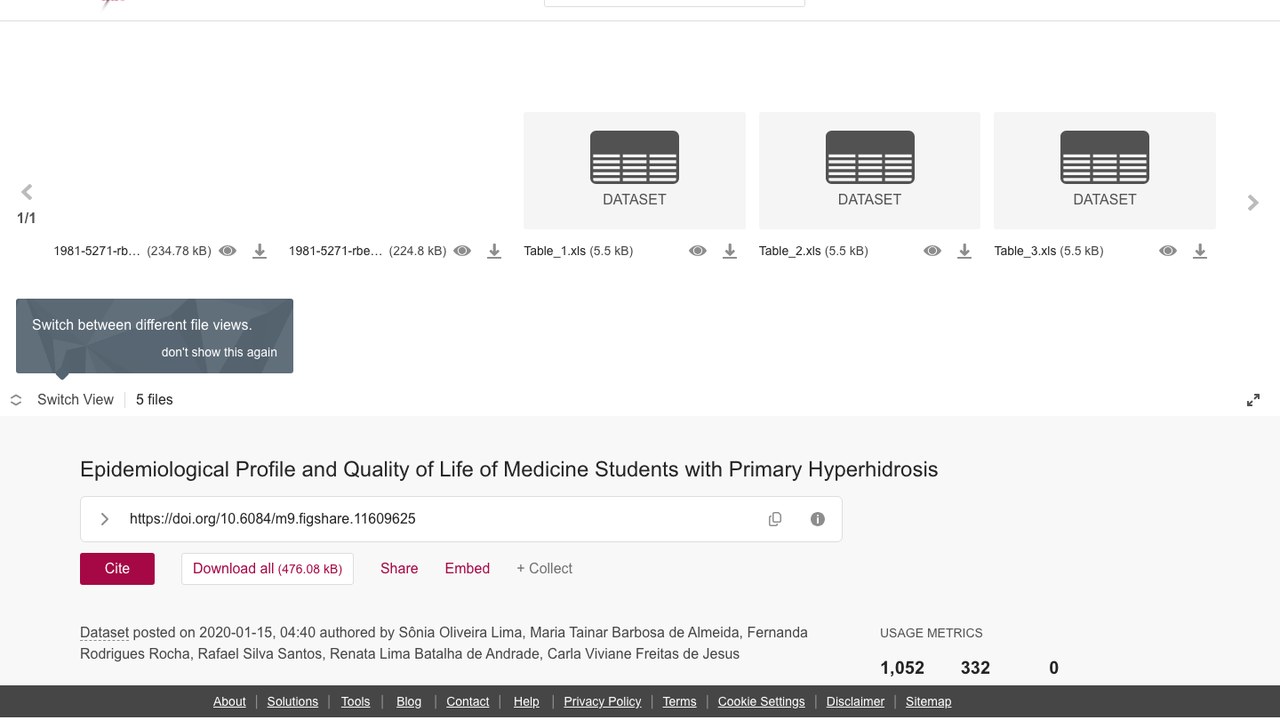Click the Cite button
Screen dimensions: 1280x720
pos(117,568)
